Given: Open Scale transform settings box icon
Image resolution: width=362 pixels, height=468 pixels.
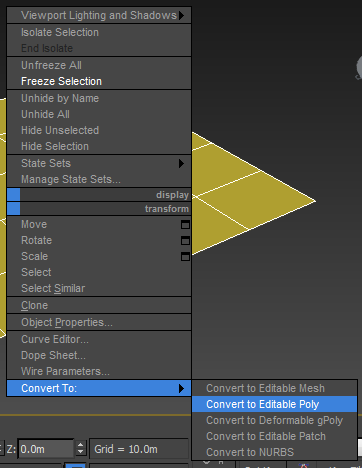Looking at the screenshot, I should 185,257.
